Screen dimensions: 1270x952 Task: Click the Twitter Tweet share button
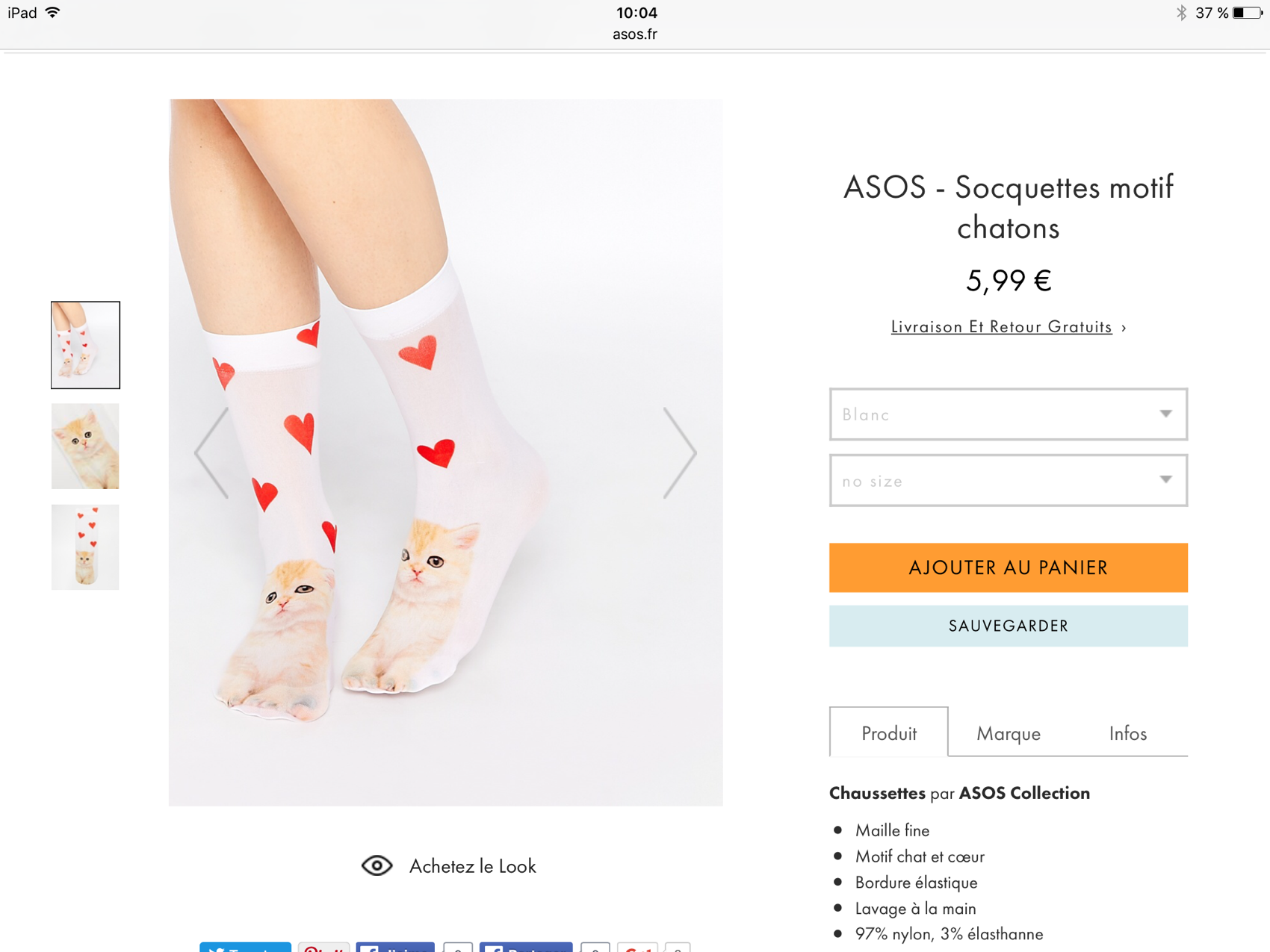pyautogui.click(x=245, y=948)
